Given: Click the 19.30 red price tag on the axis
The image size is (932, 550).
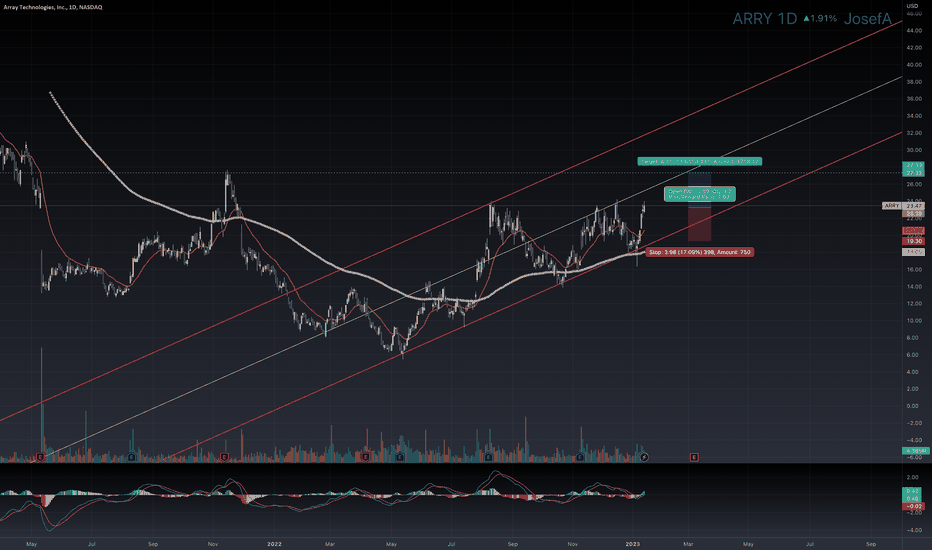Looking at the screenshot, I should [x=914, y=241].
